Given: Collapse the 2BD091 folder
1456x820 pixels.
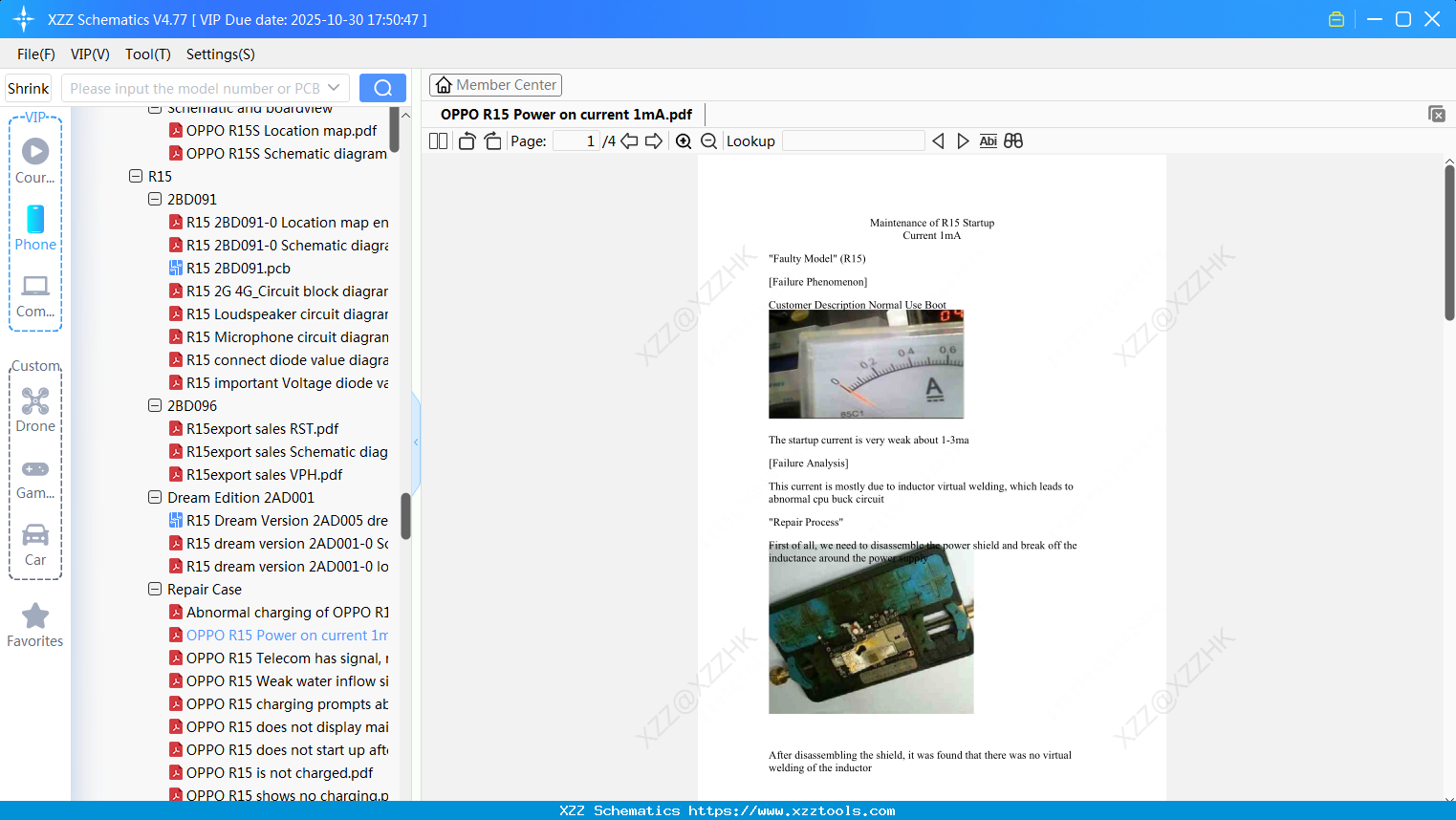Looking at the screenshot, I should (155, 200).
